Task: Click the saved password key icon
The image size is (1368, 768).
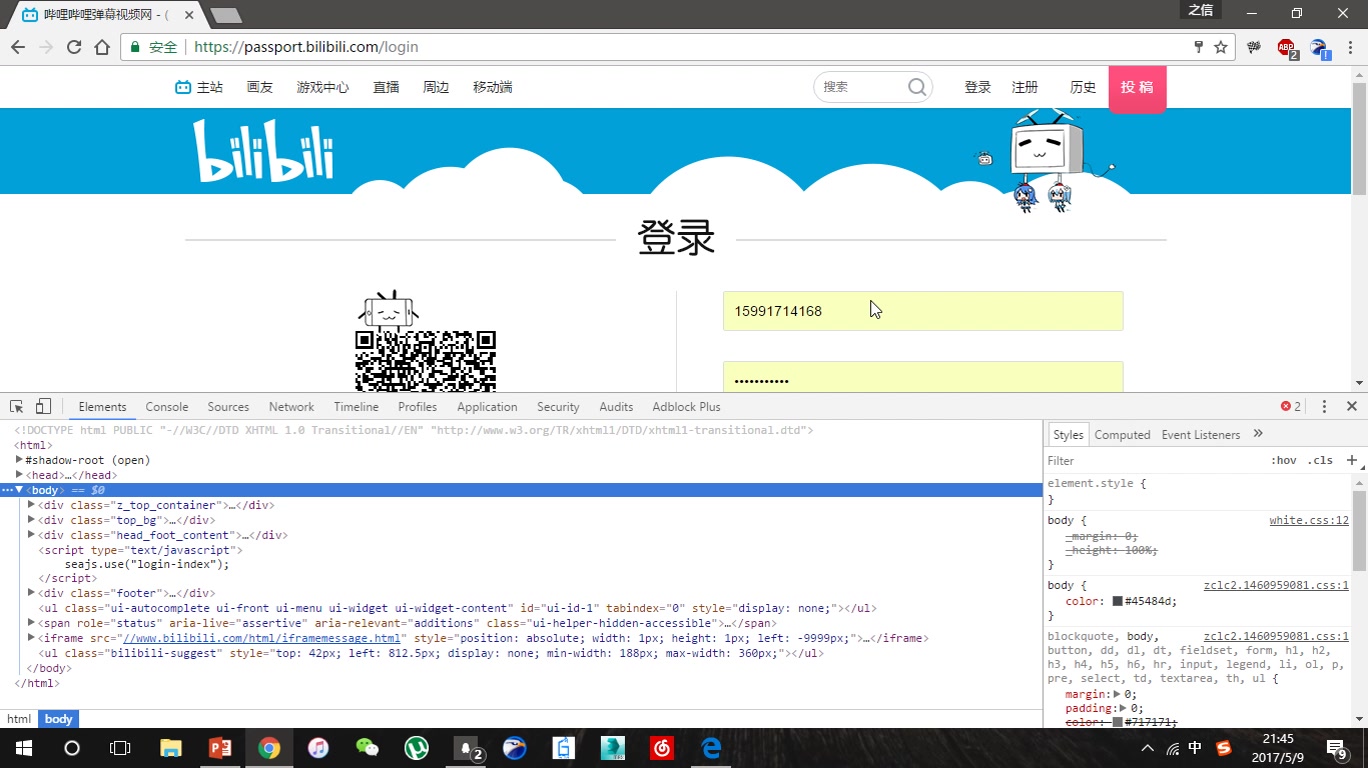Action: coord(1198,47)
